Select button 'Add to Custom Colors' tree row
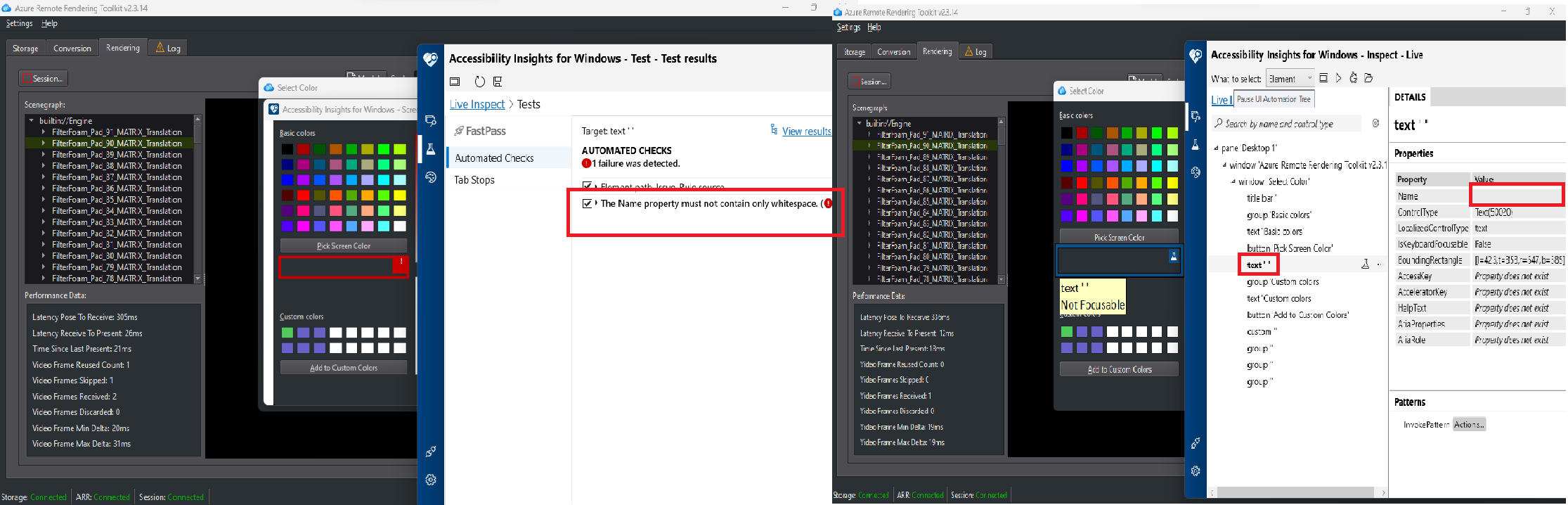 (1297, 315)
